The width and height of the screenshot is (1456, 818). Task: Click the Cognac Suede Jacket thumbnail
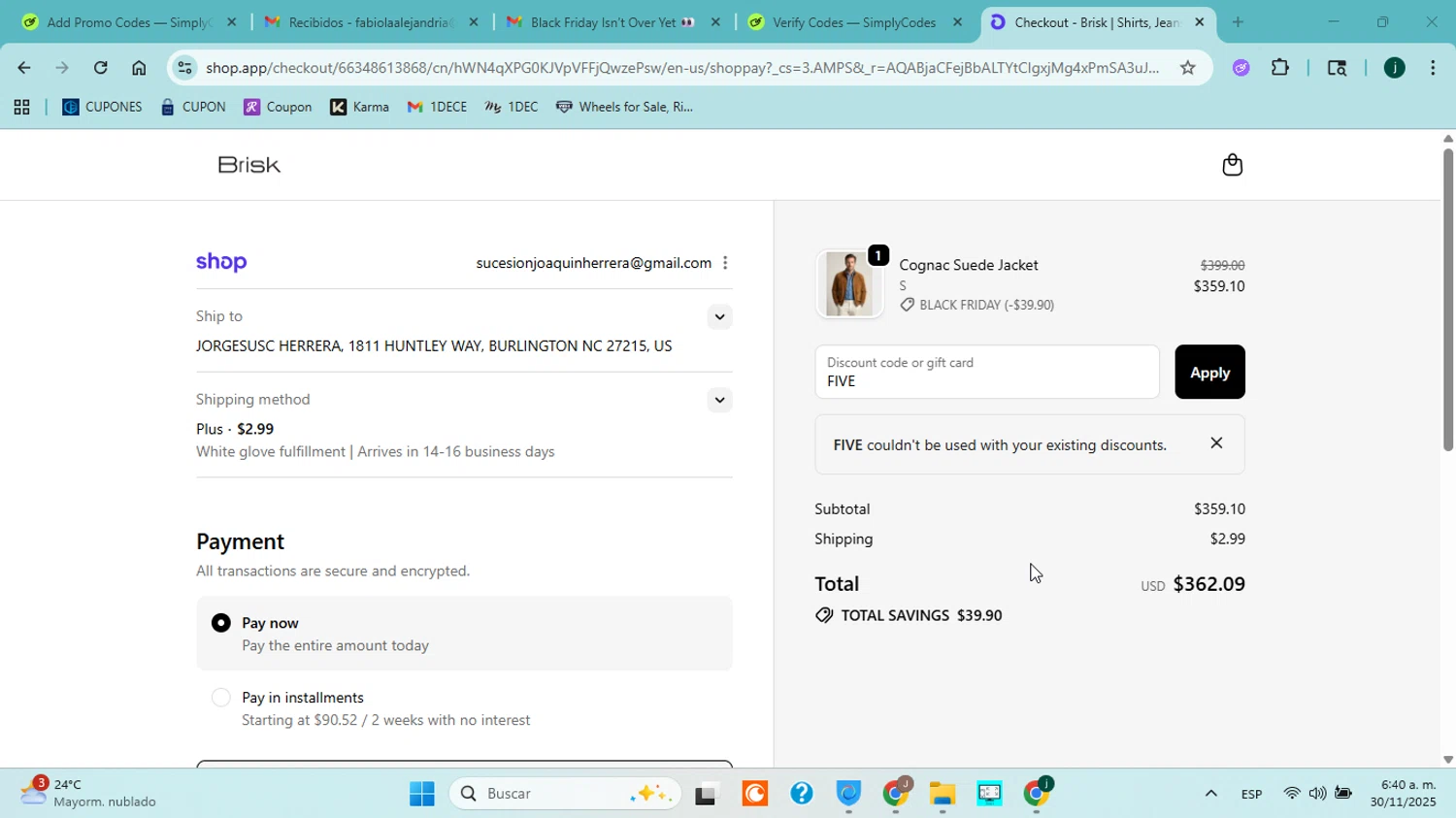tap(849, 284)
